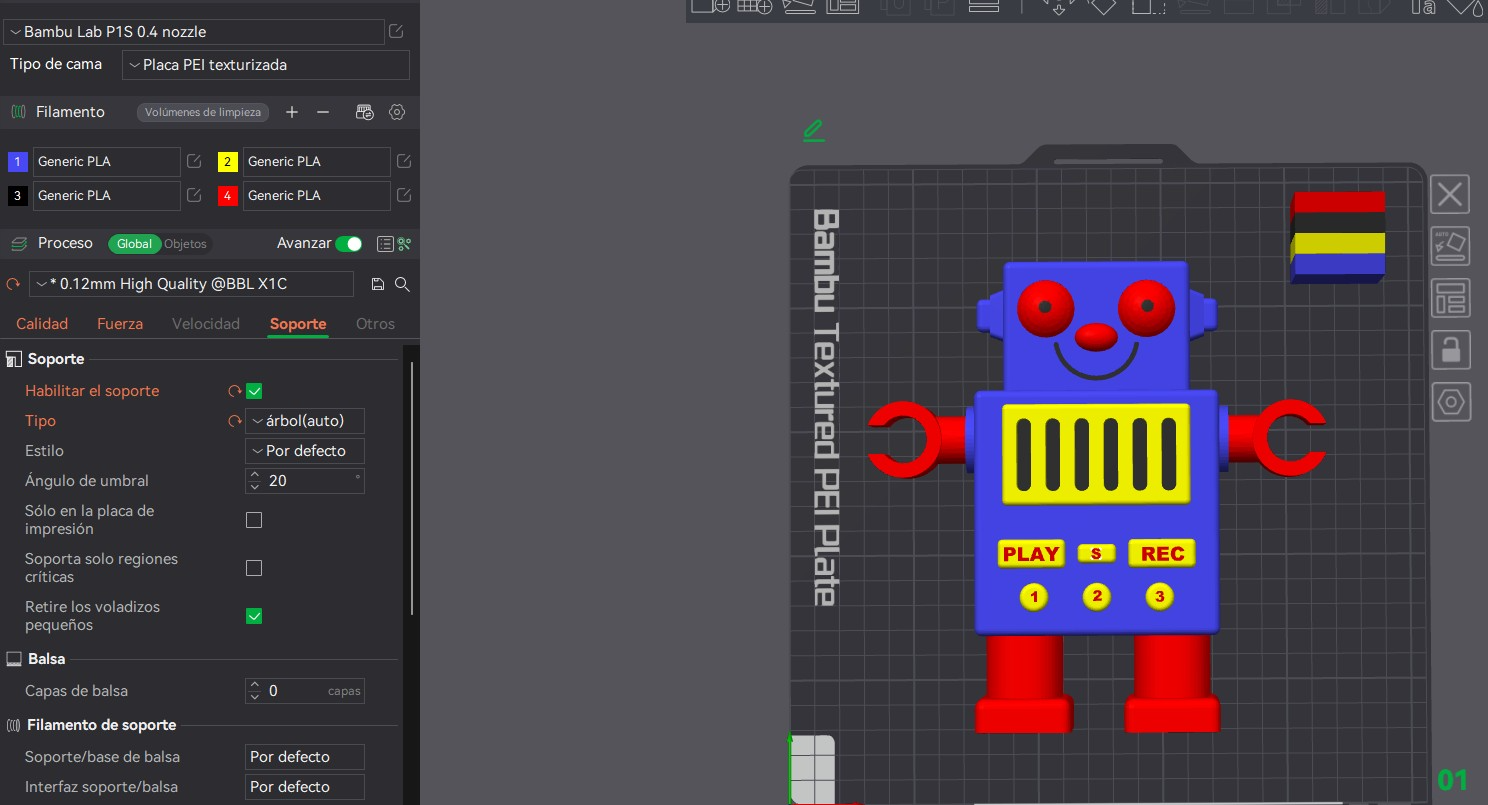Click the green process tools icon

[x=404, y=244]
